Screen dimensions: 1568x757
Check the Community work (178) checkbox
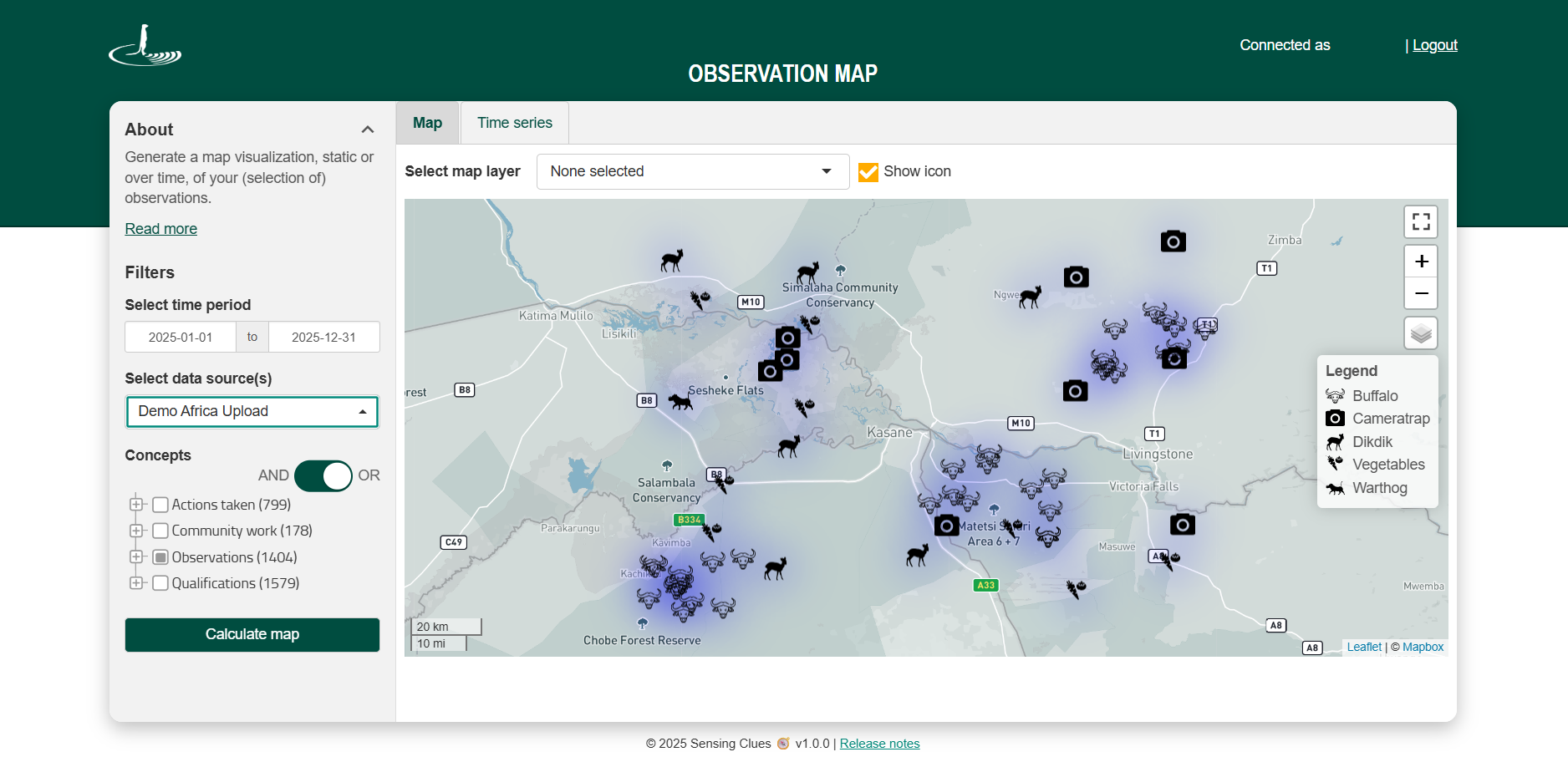pos(160,531)
